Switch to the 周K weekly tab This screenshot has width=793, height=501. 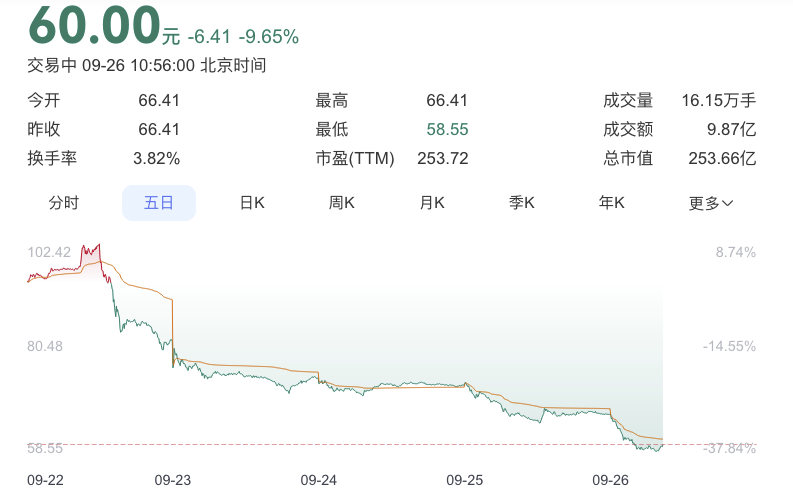pos(342,203)
